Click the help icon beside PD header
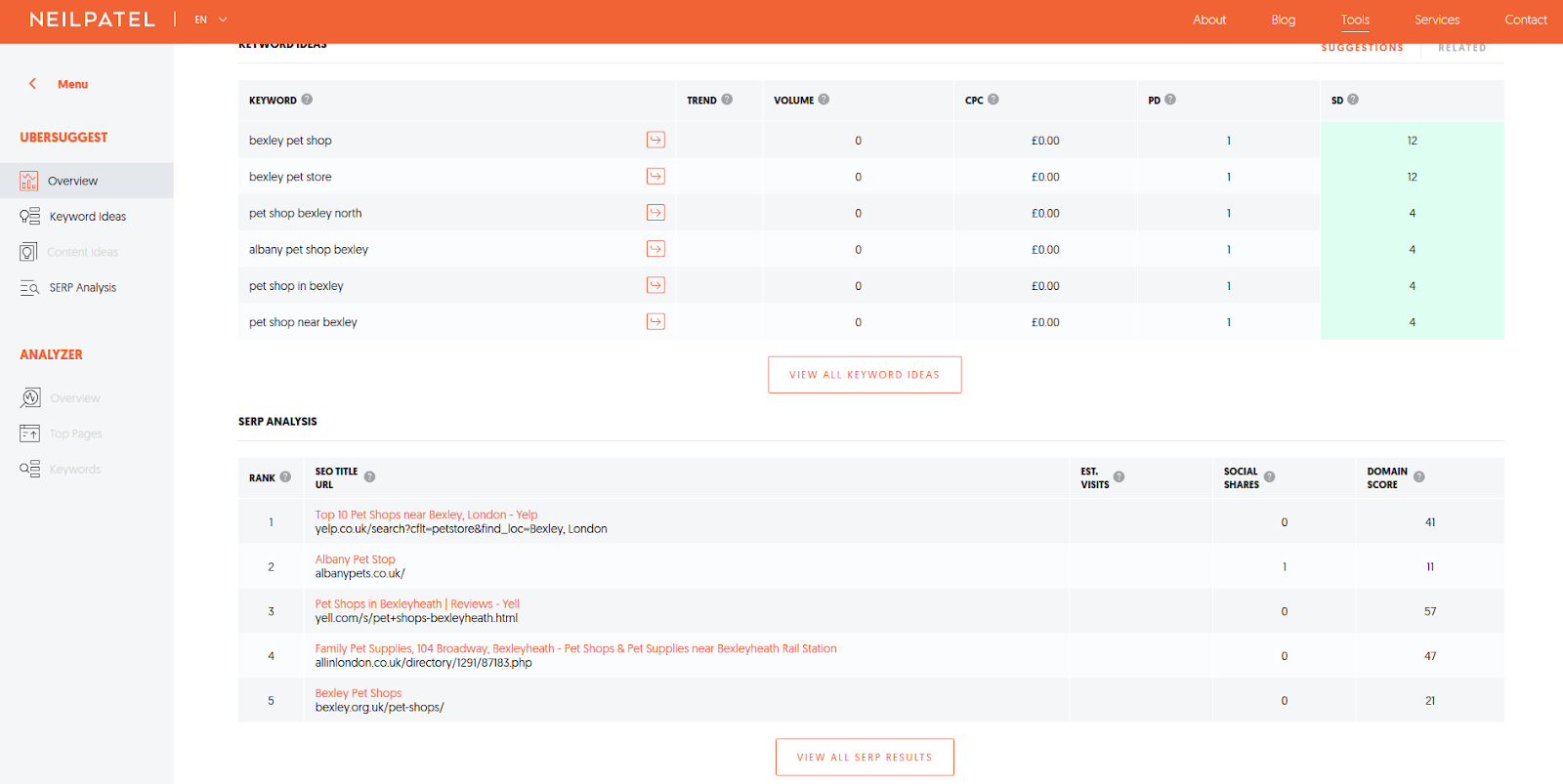Screen dimensions: 1563x784 1170,100
